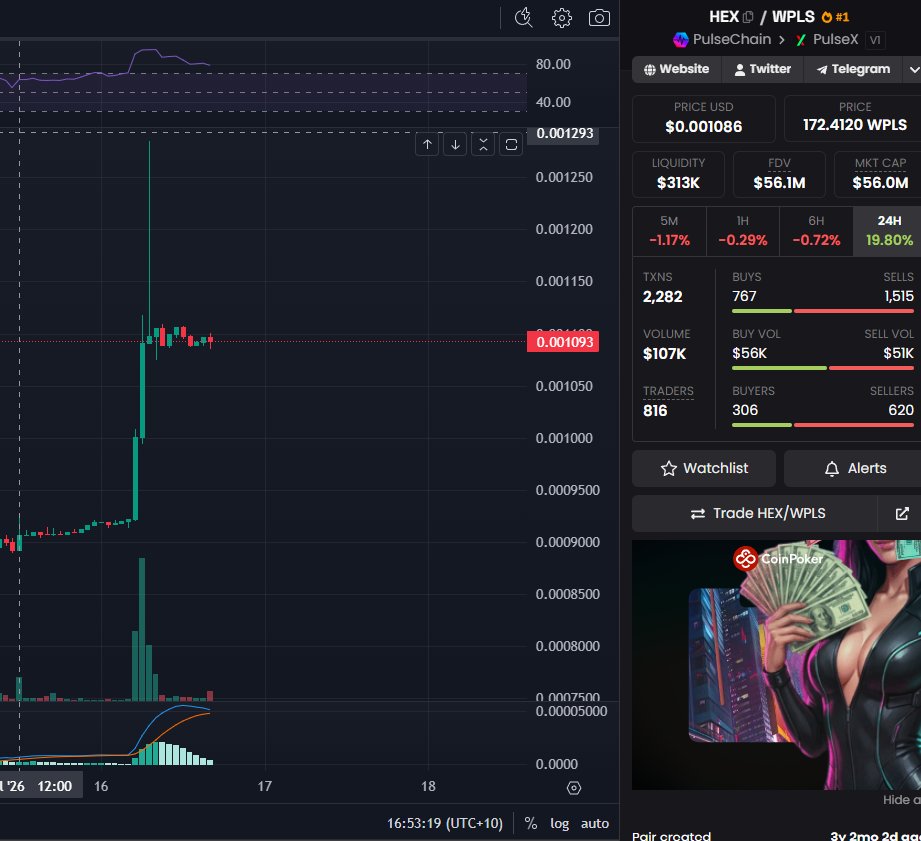The width and height of the screenshot is (921, 841).
Task: Click the fire rank #1 badge
Action: (835, 17)
